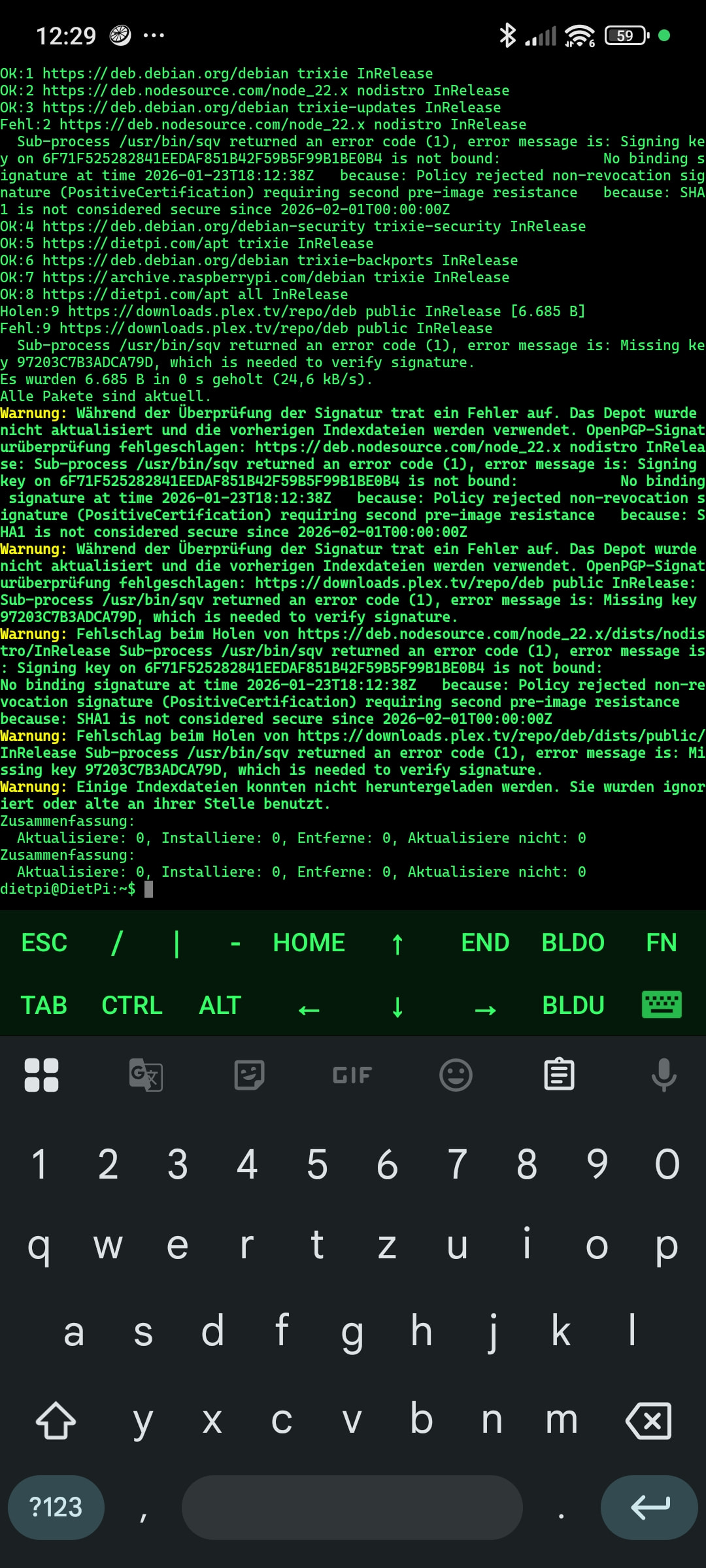Toggle the Shift key on keyboard
Screen dimensions: 706x1568
56,1421
